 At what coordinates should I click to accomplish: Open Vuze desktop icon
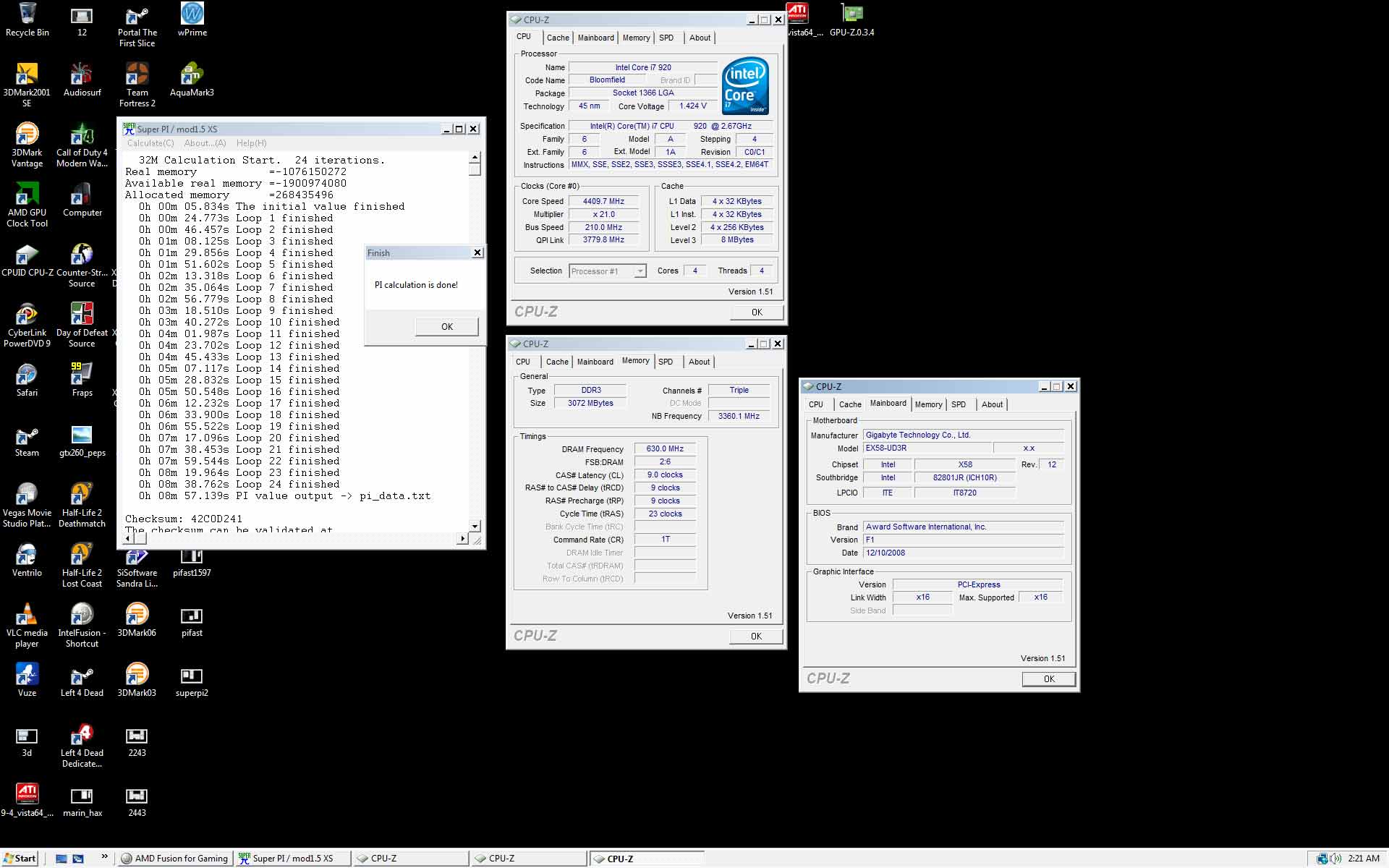coord(27,680)
